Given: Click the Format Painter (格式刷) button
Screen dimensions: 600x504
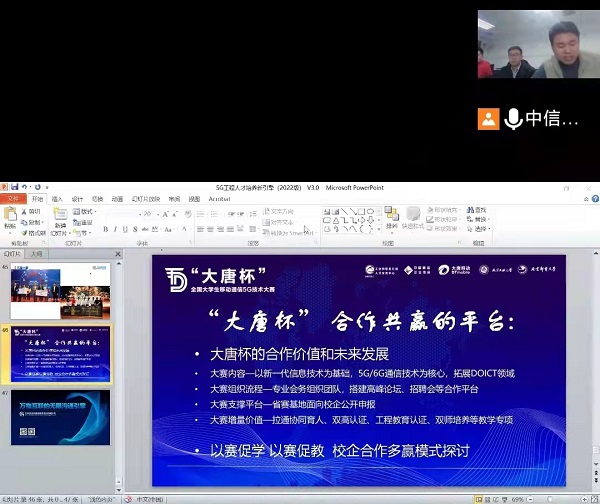Looking at the screenshot, I should pos(36,232).
